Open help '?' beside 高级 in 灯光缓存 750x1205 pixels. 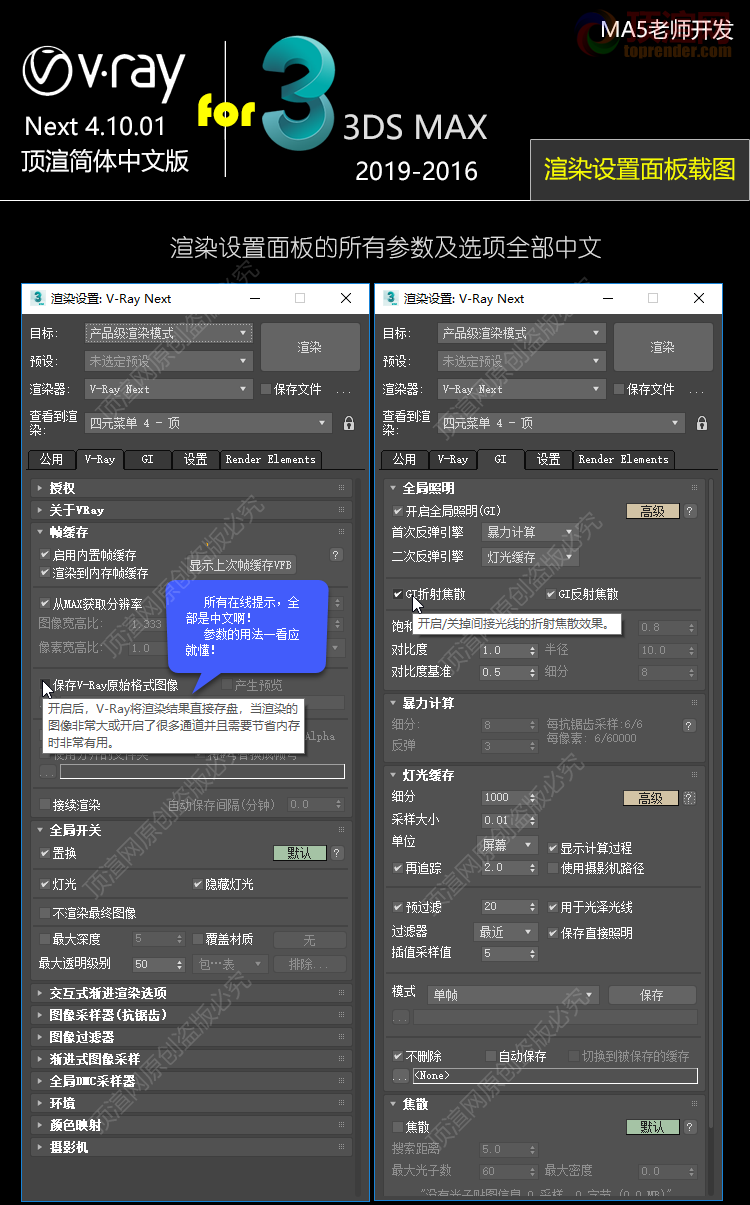tap(689, 798)
